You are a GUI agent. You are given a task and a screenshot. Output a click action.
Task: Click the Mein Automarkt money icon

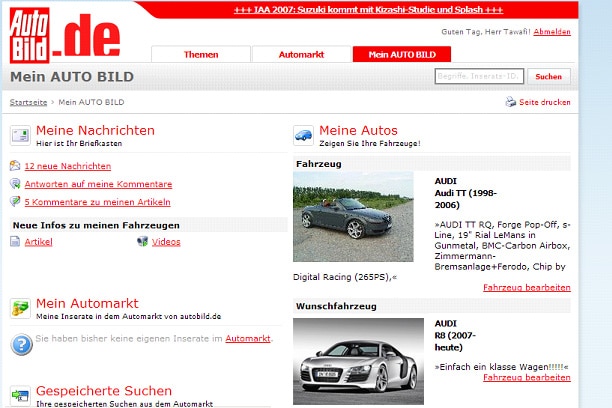click(20, 308)
